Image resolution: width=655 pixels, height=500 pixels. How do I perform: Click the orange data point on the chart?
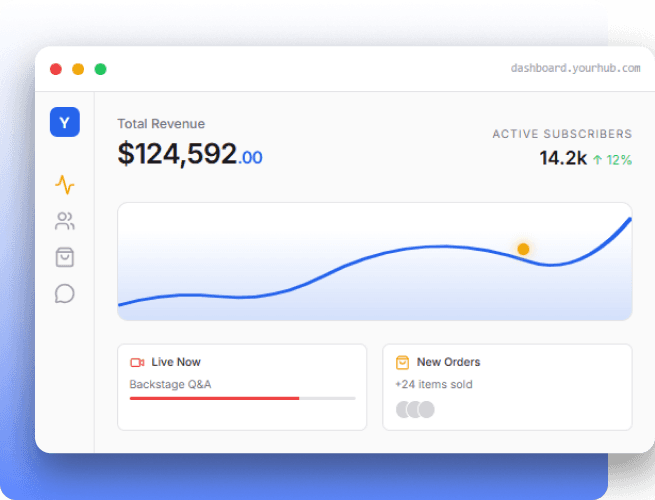tap(523, 248)
